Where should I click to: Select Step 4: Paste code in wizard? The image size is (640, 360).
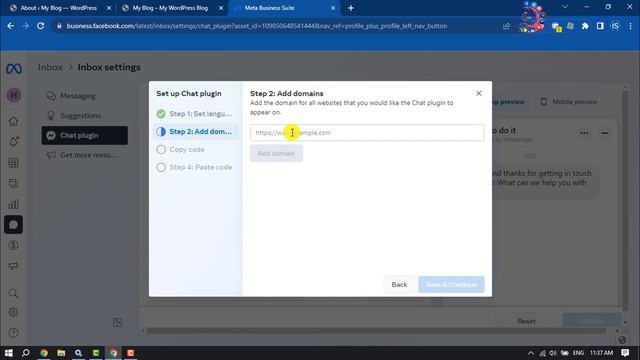[195, 167]
